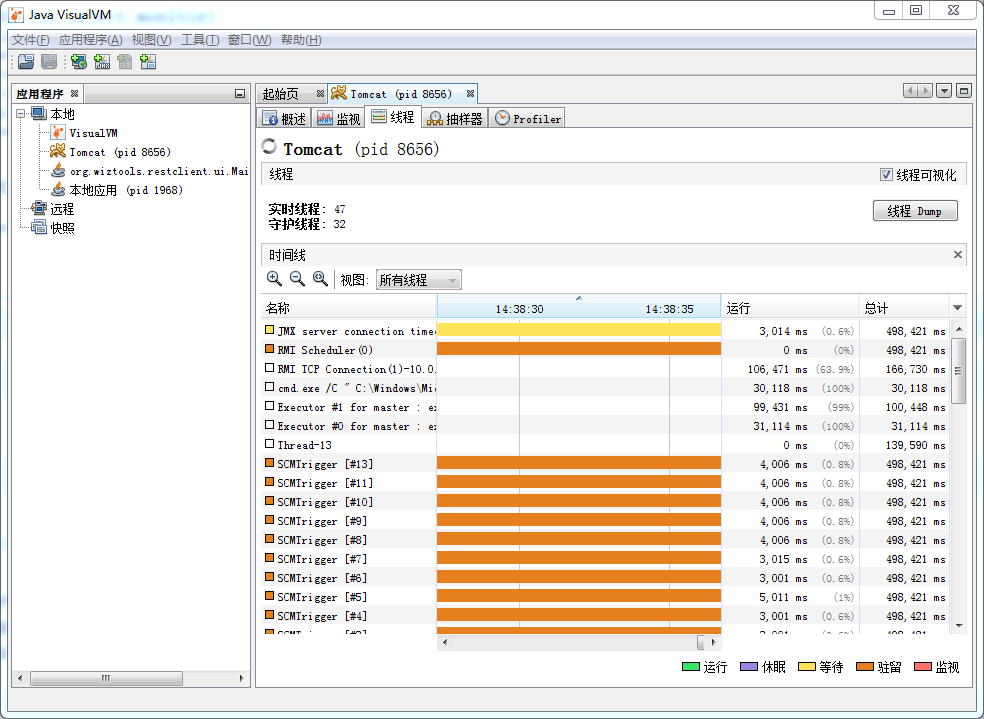Toggle the SCMTrigger [#4] state box
The image size is (984, 719).
tap(269, 614)
